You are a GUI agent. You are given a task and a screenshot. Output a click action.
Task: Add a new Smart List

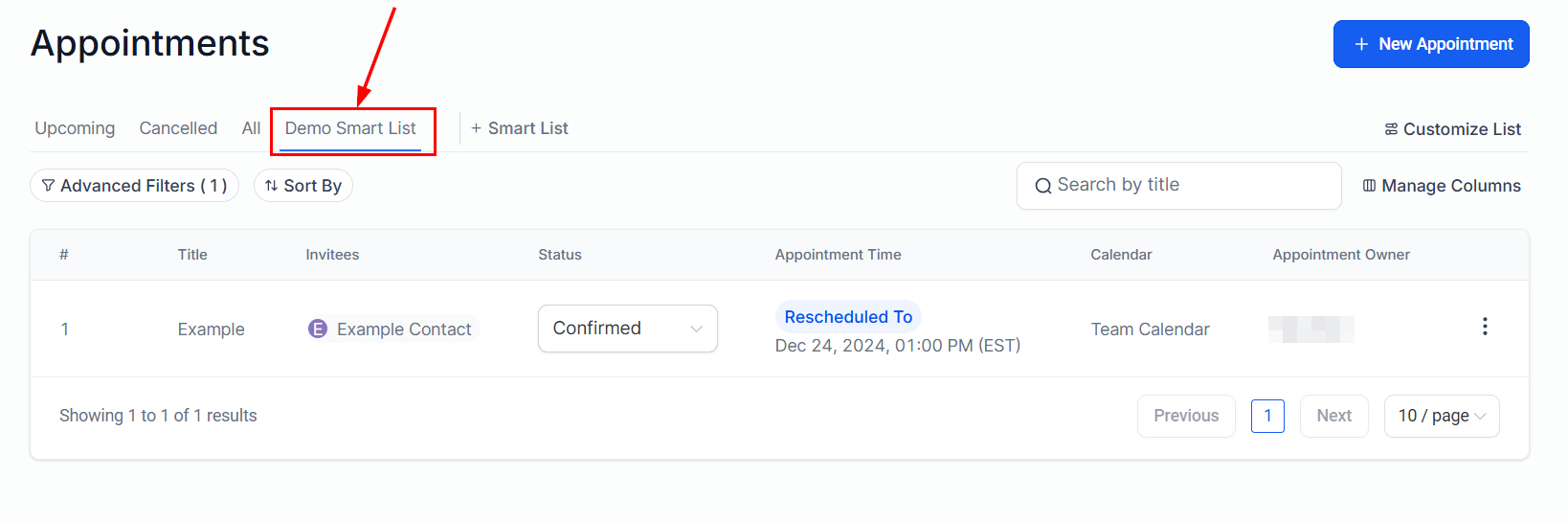click(520, 128)
